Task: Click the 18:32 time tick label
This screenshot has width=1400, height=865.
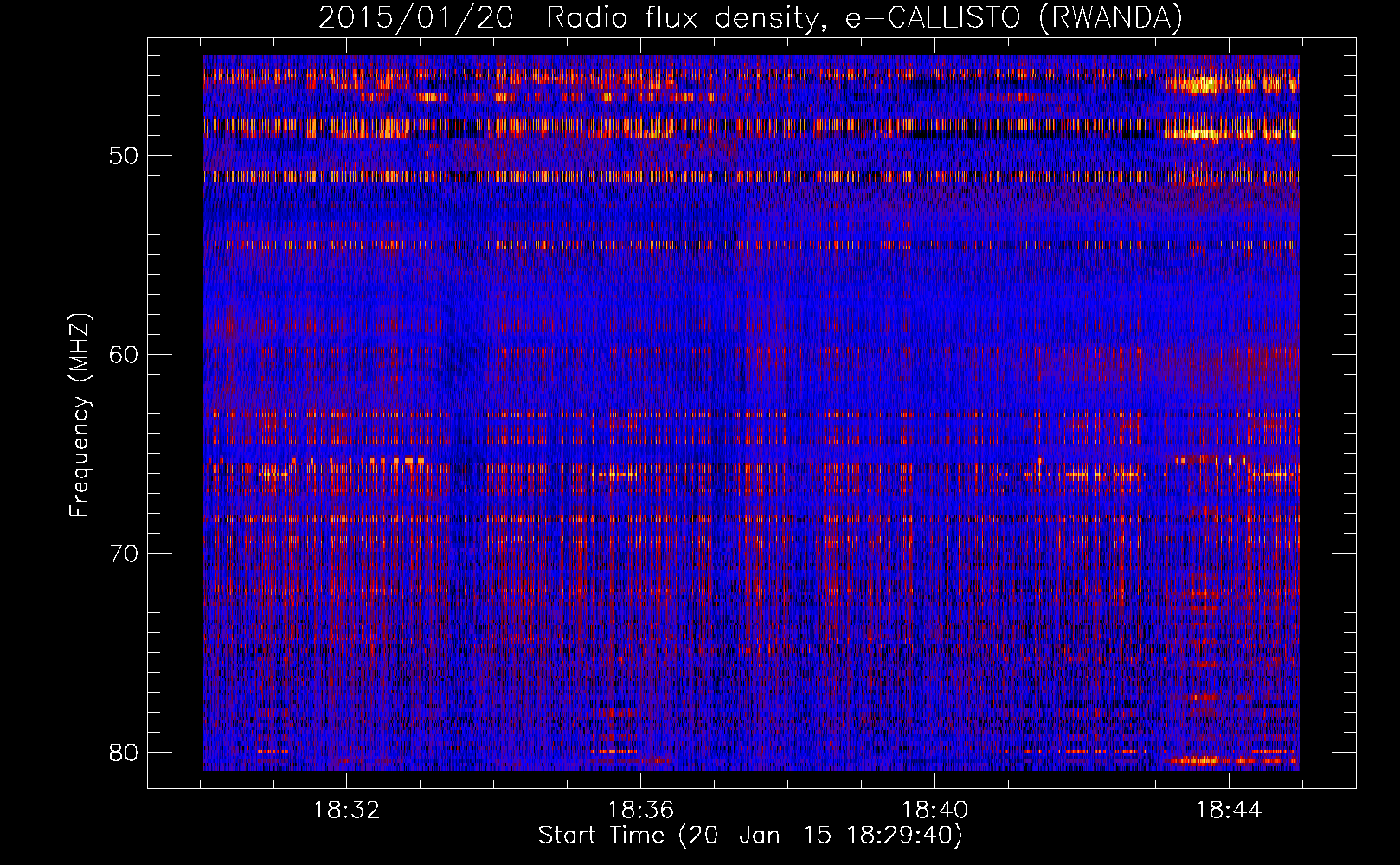Action: point(346,811)
